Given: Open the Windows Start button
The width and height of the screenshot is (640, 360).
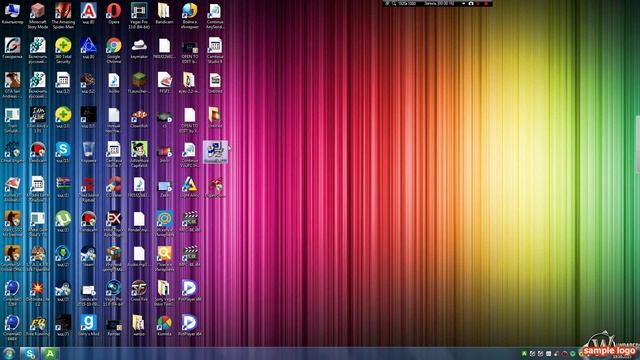Looking at the screenshot, I should [9, 353].
